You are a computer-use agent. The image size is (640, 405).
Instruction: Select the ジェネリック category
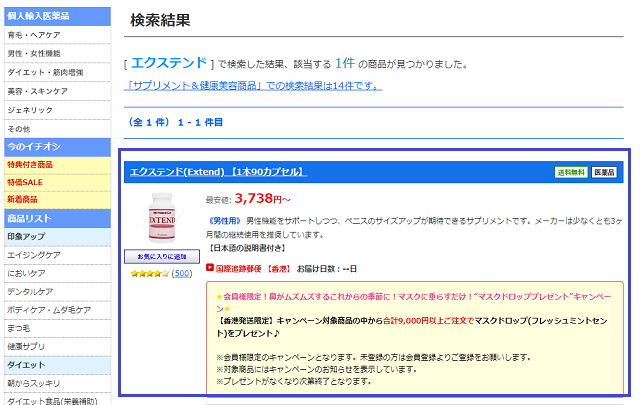coord(58,110)
